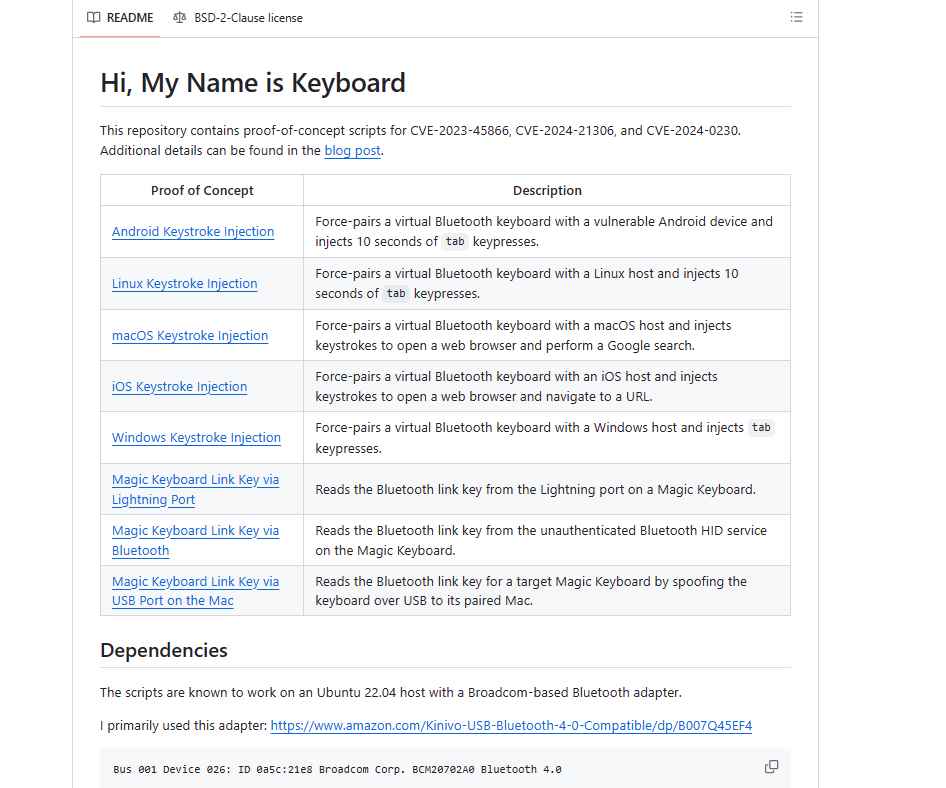
Task: Switch to the README tab
Action: 120,18
